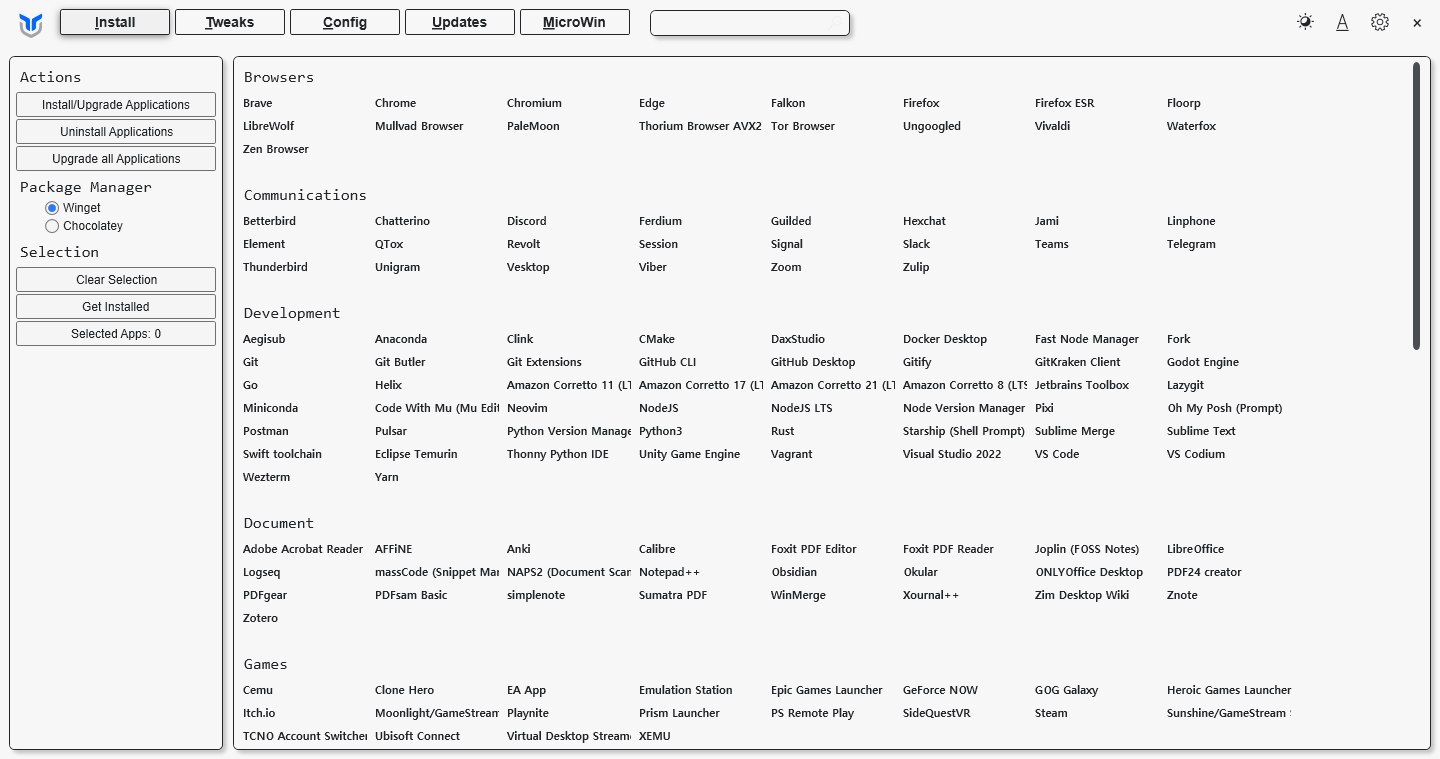The image size is (1440, 759).
Task: Select EA App entry
Action: point(526,690)
